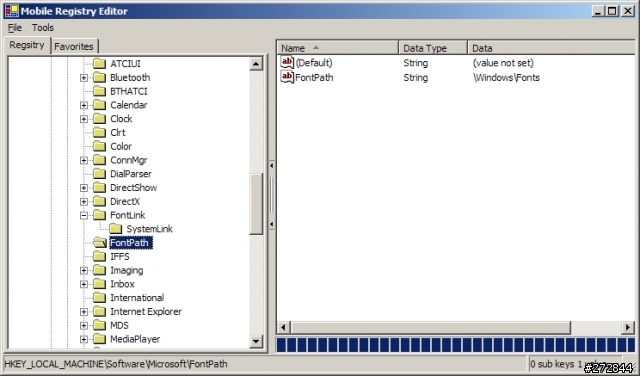Viewport: 640px width, 376px height.
Task: Click the MediaPlayer folder icon
Action: point(99,339)
